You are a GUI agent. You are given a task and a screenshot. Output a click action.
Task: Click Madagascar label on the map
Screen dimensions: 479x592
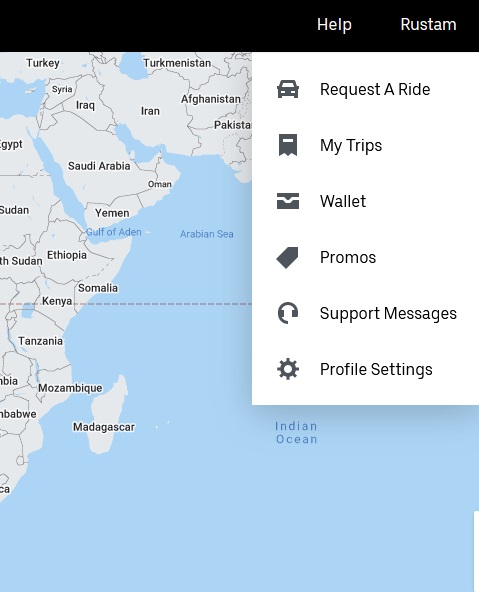[x=104, y=427]
